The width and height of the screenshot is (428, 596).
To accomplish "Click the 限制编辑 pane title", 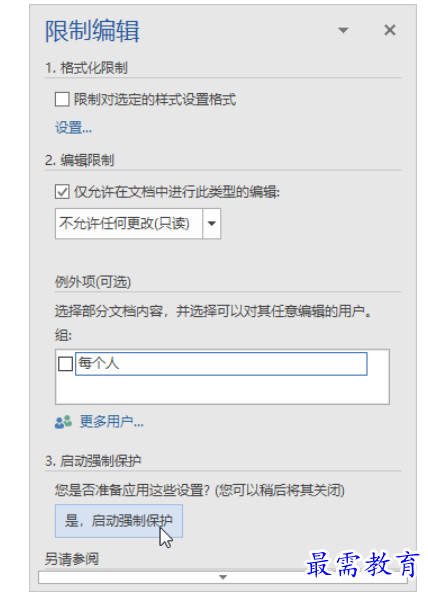I will coord(92,31).
